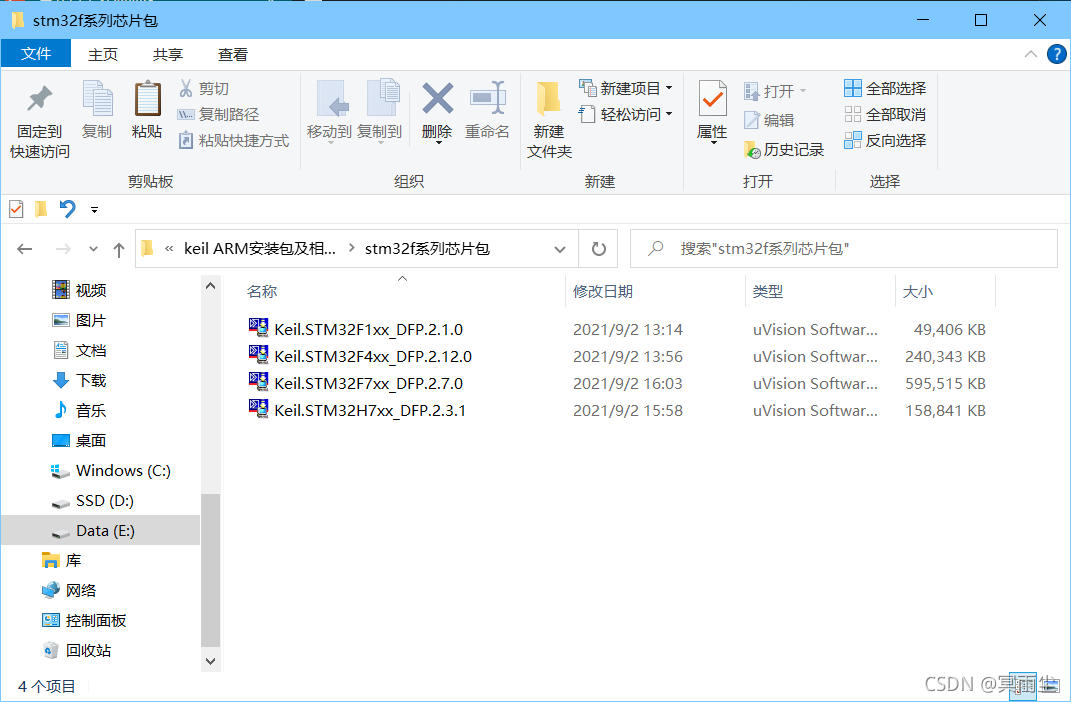Create a New folder (新建文件夹)
This screenshot has height=702, width=1071.
[549, 121]
